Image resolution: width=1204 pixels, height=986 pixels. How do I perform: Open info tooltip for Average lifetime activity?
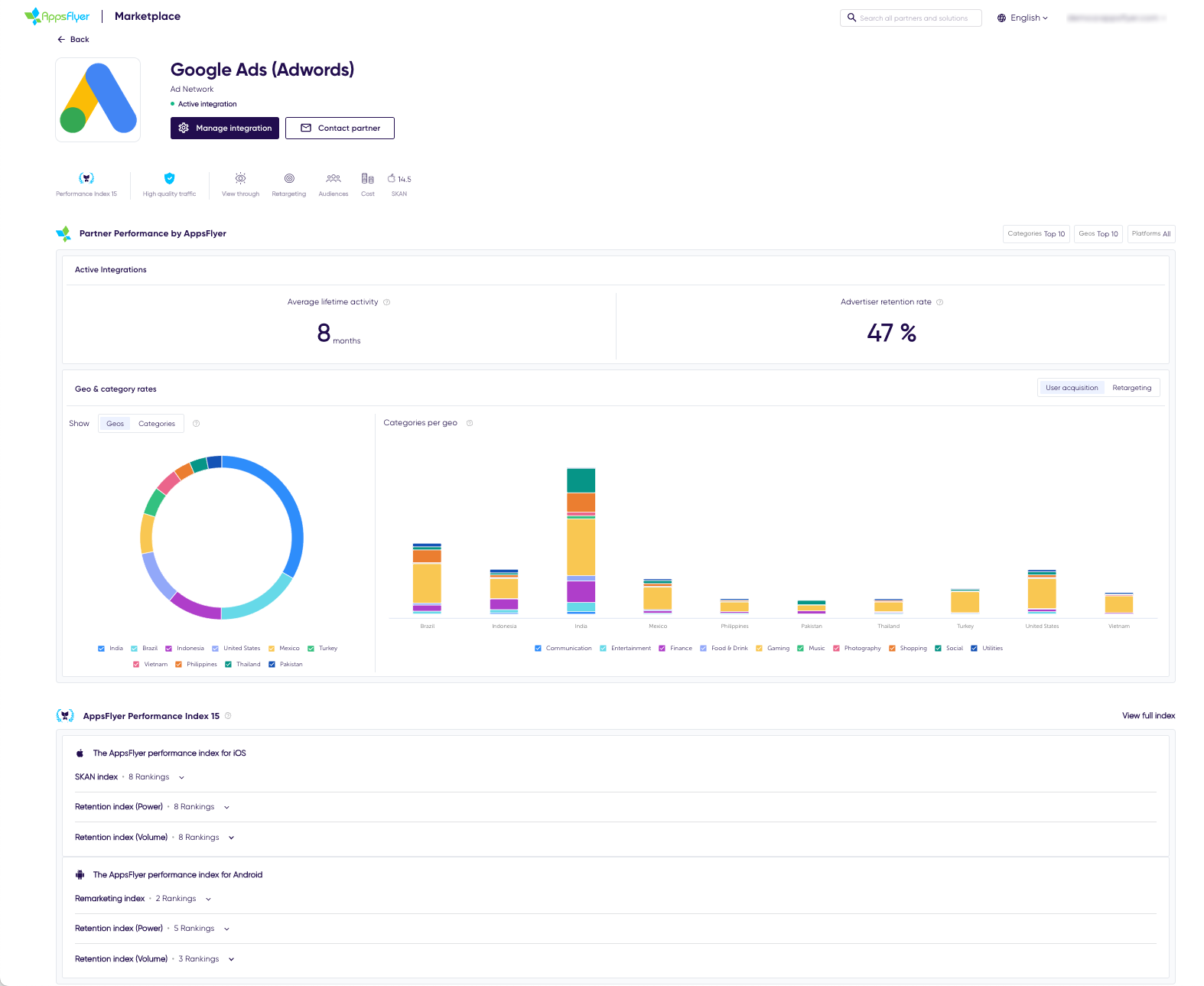tap(387, 302)
